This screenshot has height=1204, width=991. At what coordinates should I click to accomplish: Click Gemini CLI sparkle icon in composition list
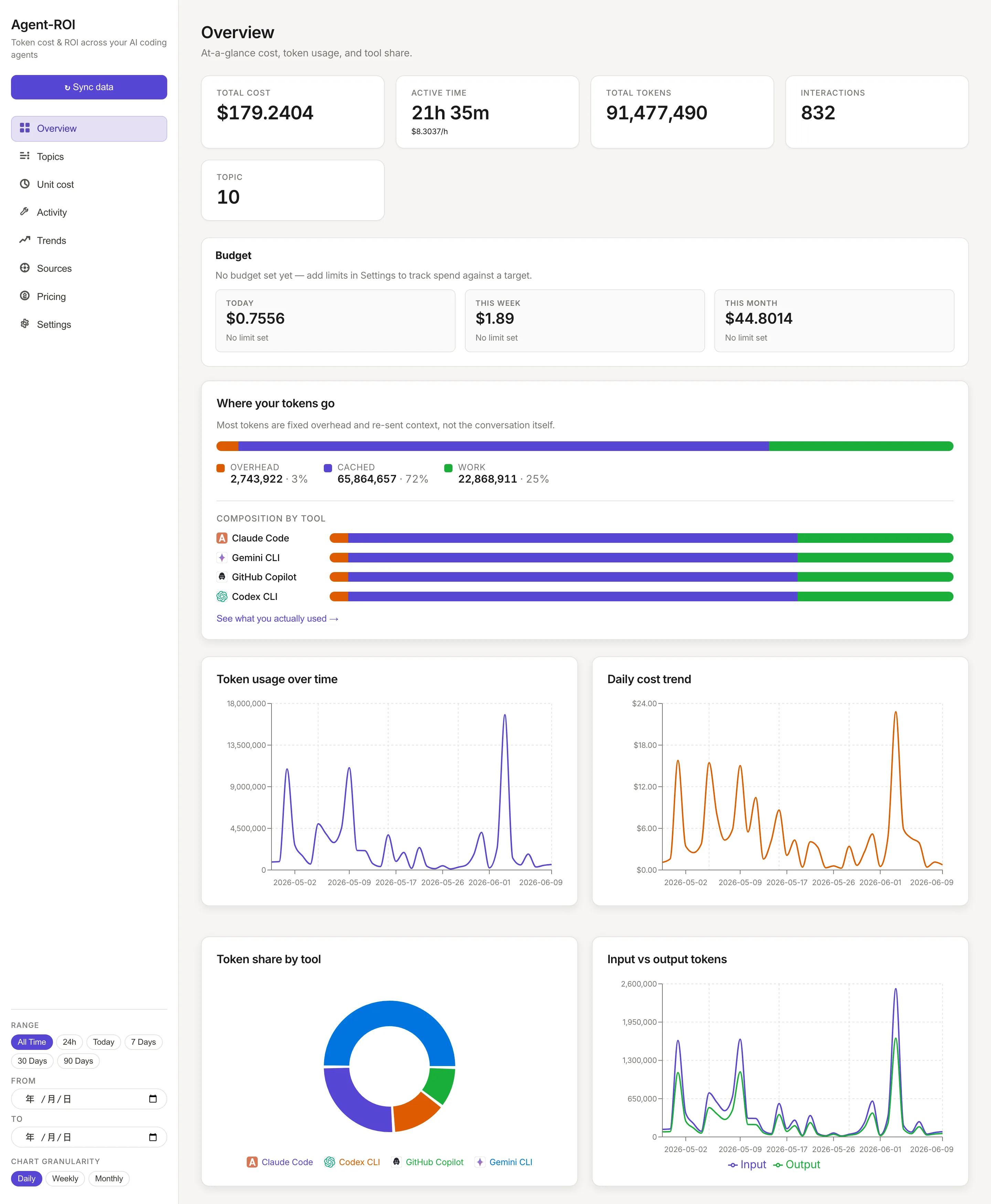222,558
